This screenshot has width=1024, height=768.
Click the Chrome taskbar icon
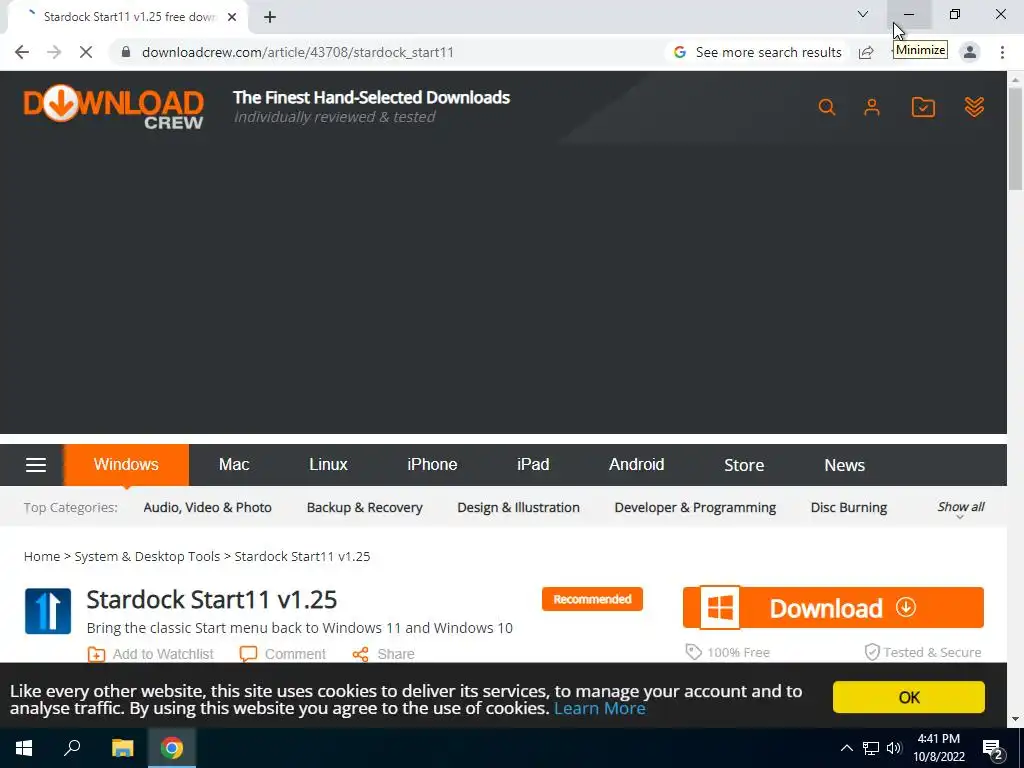[172, 748]
